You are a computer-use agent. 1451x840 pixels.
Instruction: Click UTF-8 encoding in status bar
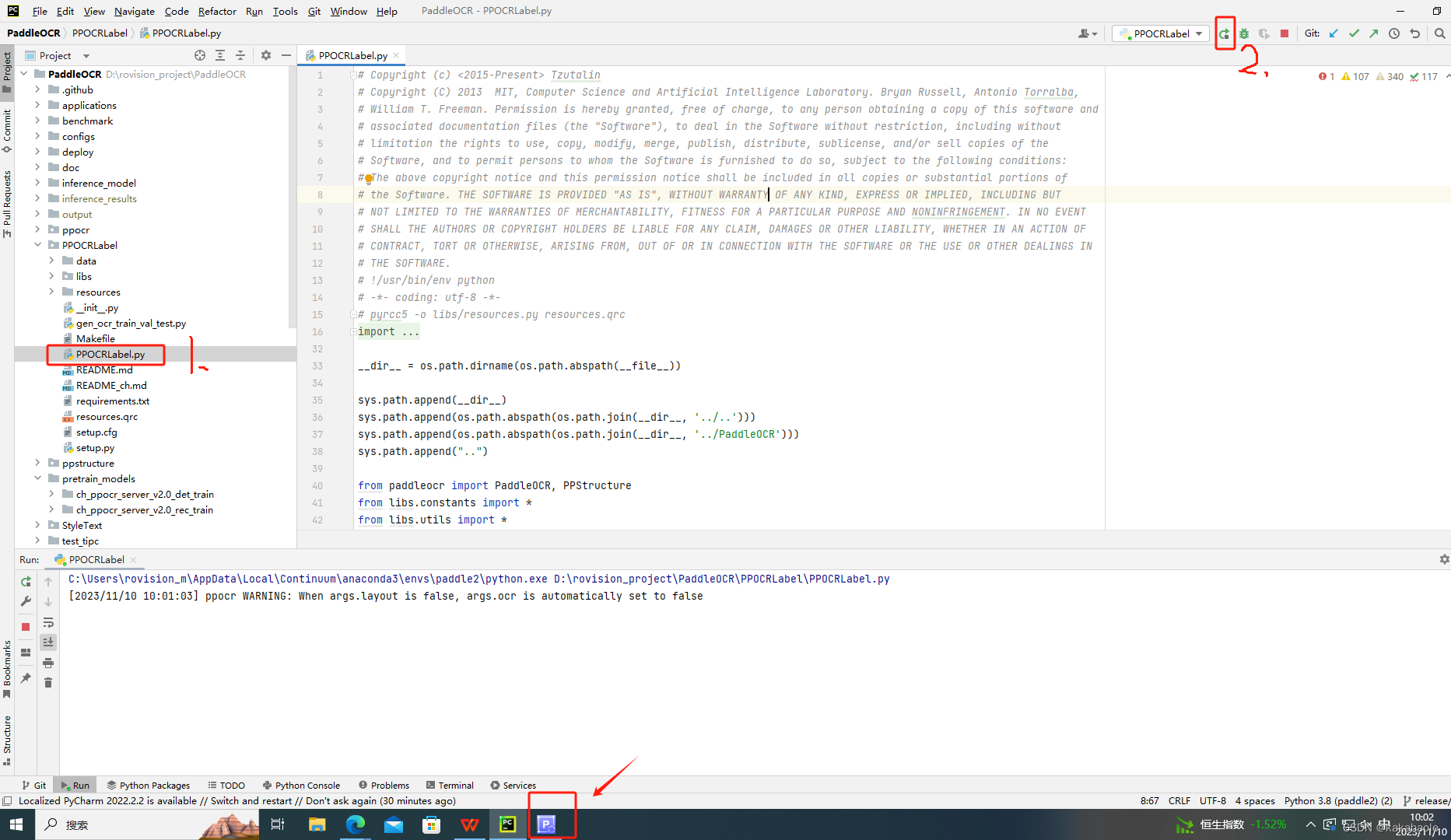click(x=1212, y=801)
